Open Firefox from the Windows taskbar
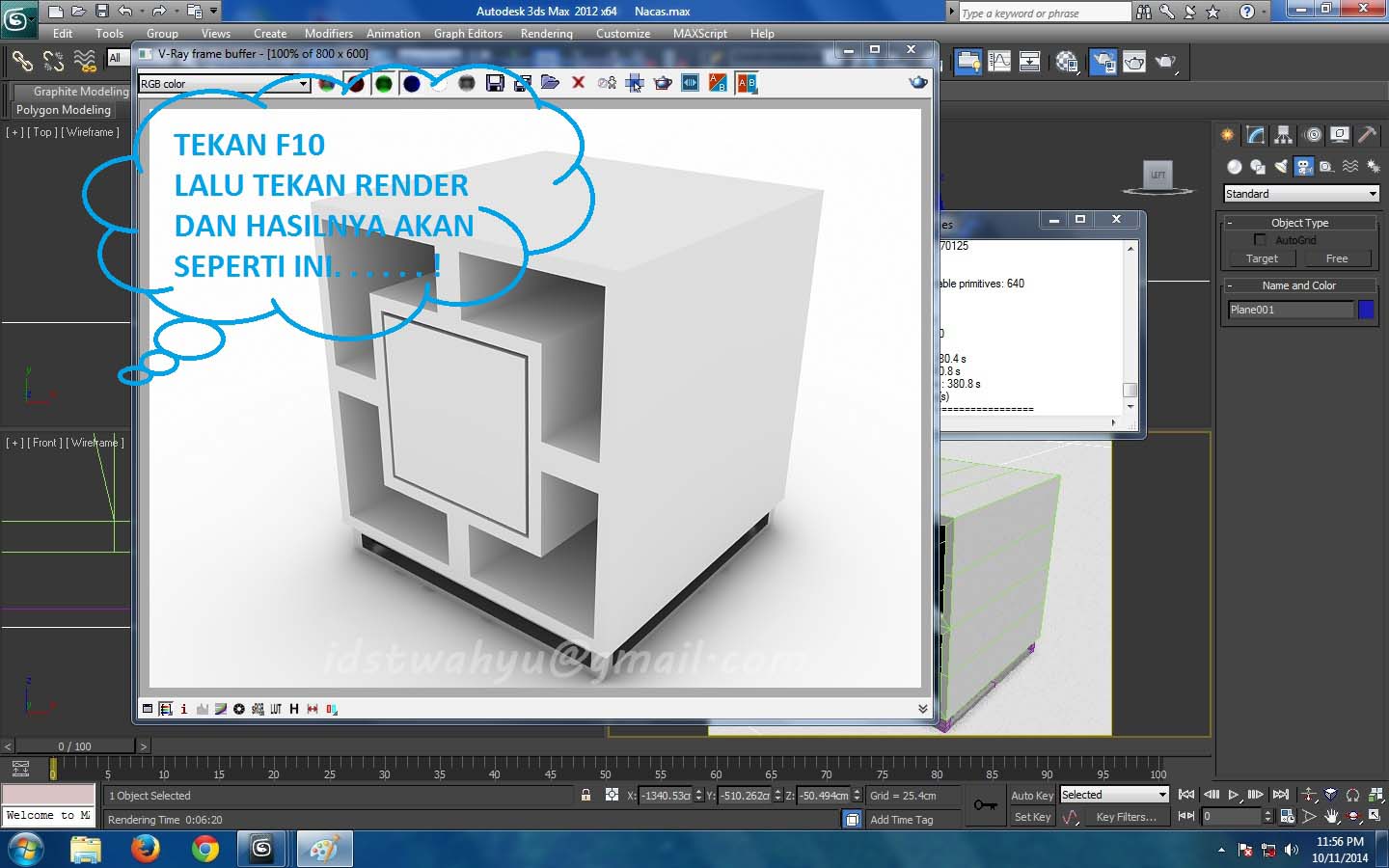 145,849
